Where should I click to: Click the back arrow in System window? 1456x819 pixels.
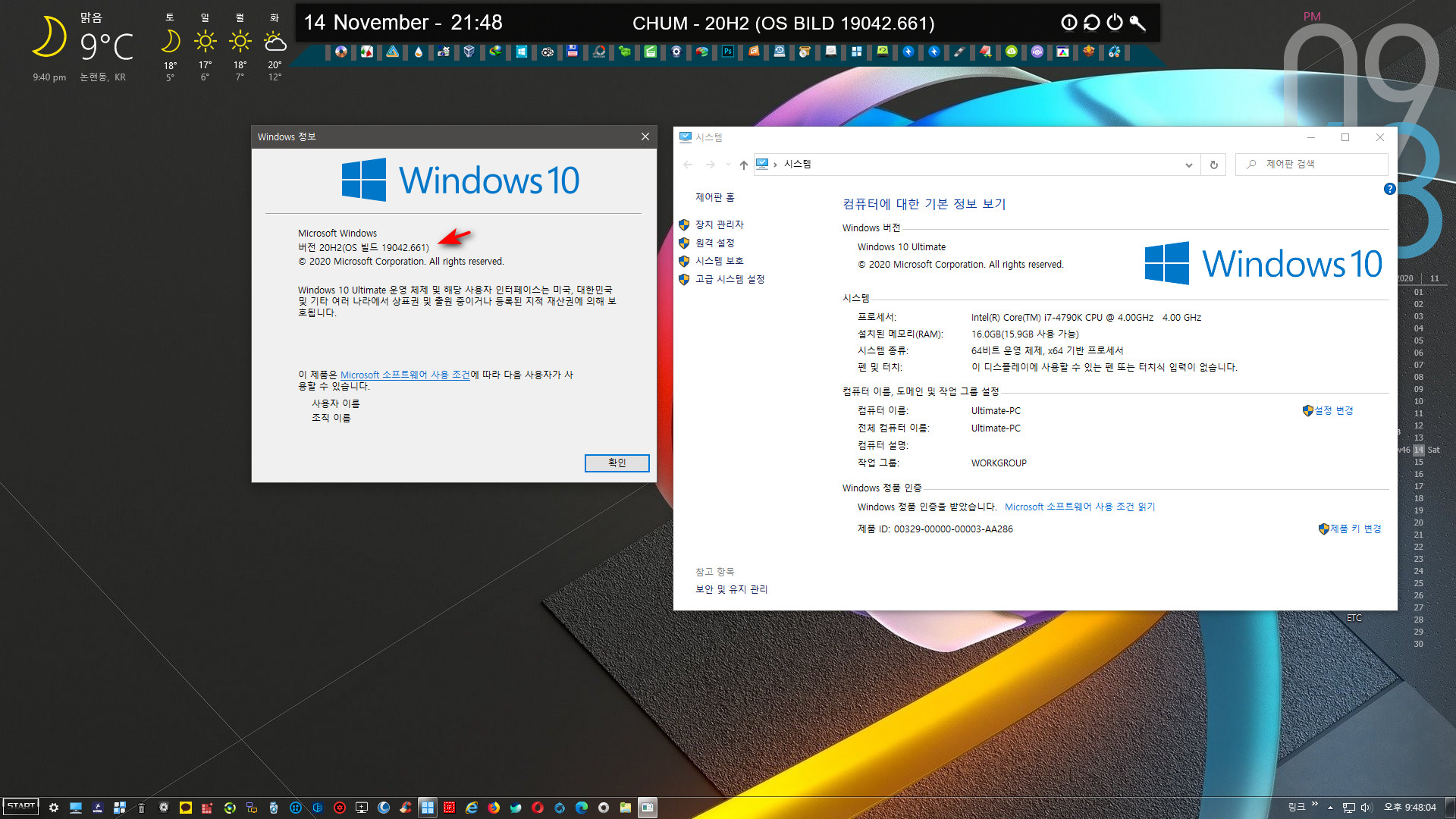tap(688, 165)
